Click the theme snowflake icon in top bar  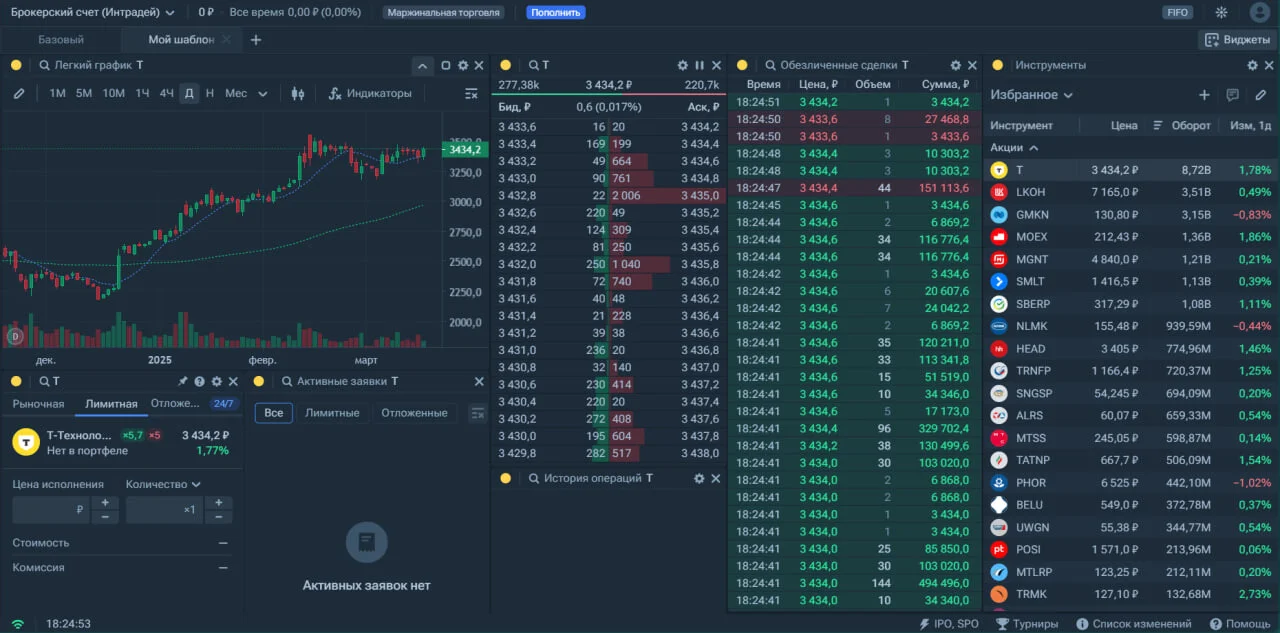[x=1221, y=13]
